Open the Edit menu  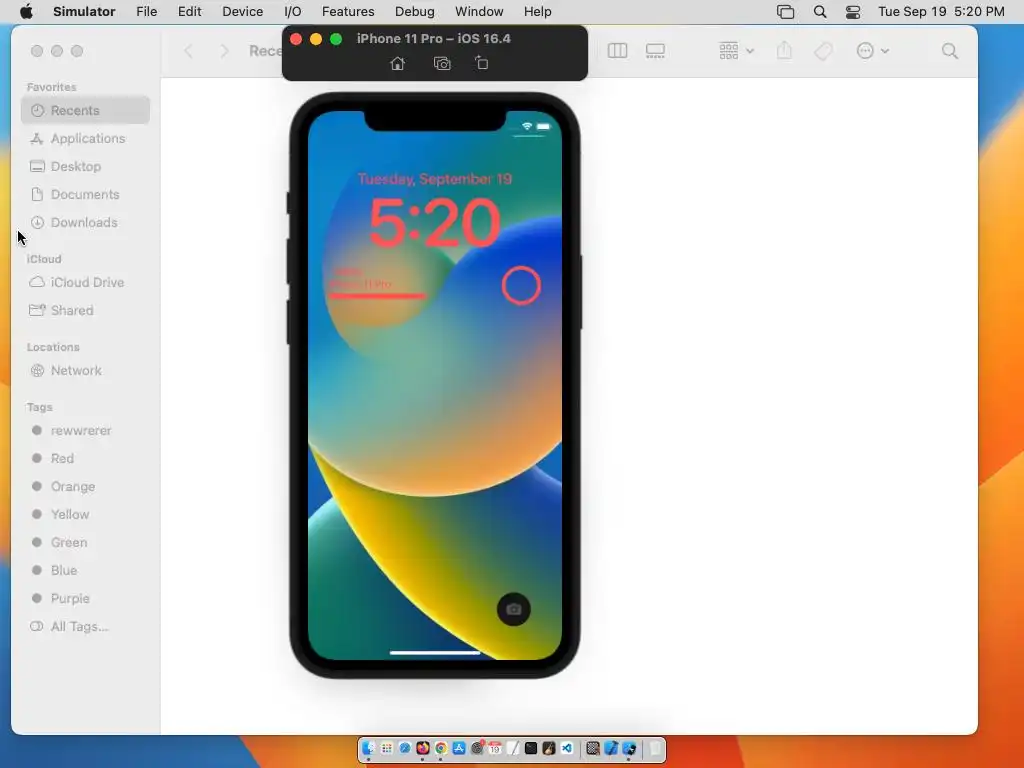189,12
